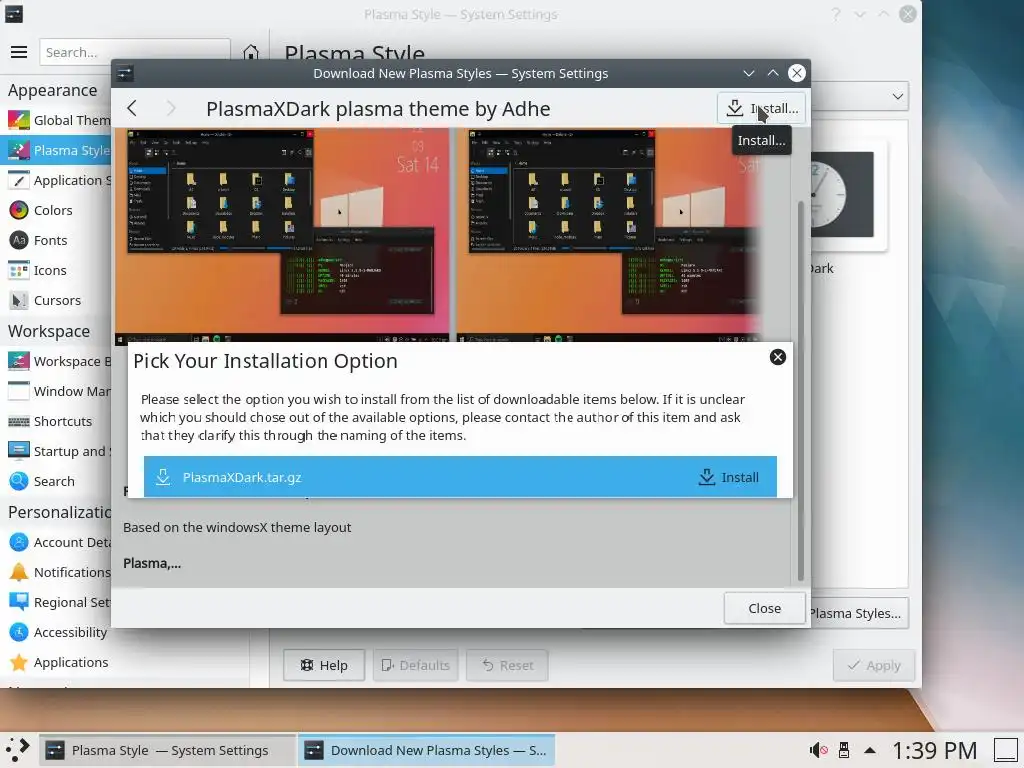Open Regional Settings icon
1024x768 pixels.
pyautogui.click(x=18, y=602)
